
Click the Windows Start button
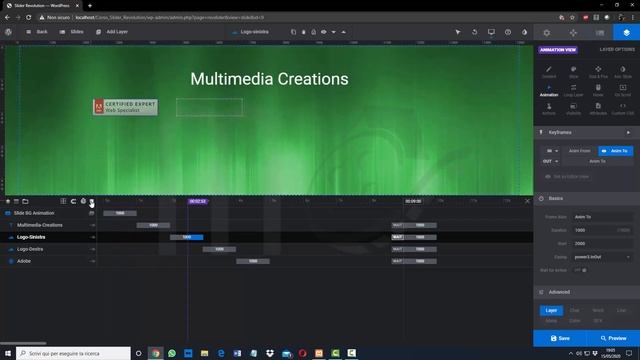pos(8,353)
